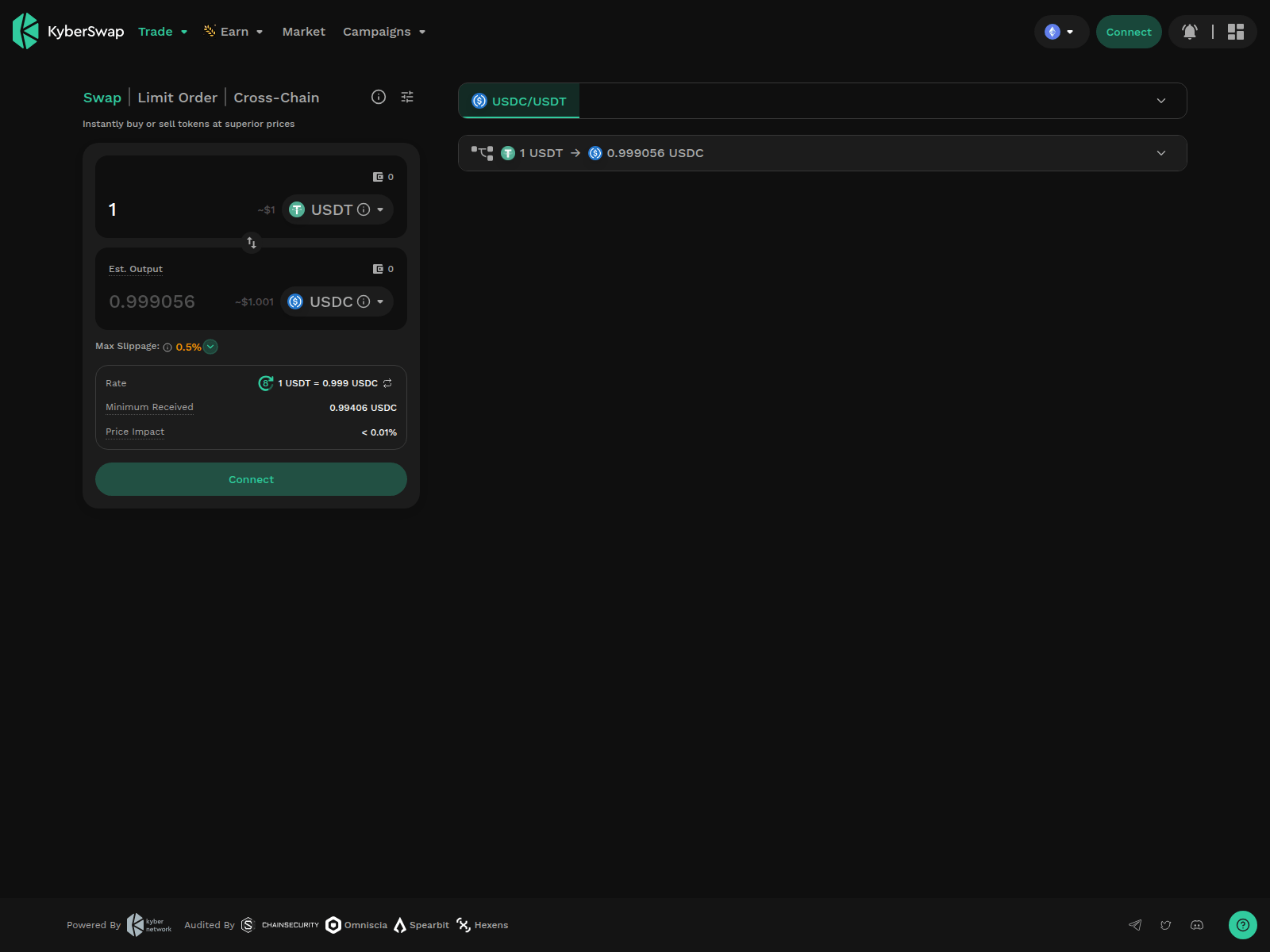Open the USDT token selector dropdown
The width and height of the screenshot is (1270, 952).
[337, 209]
